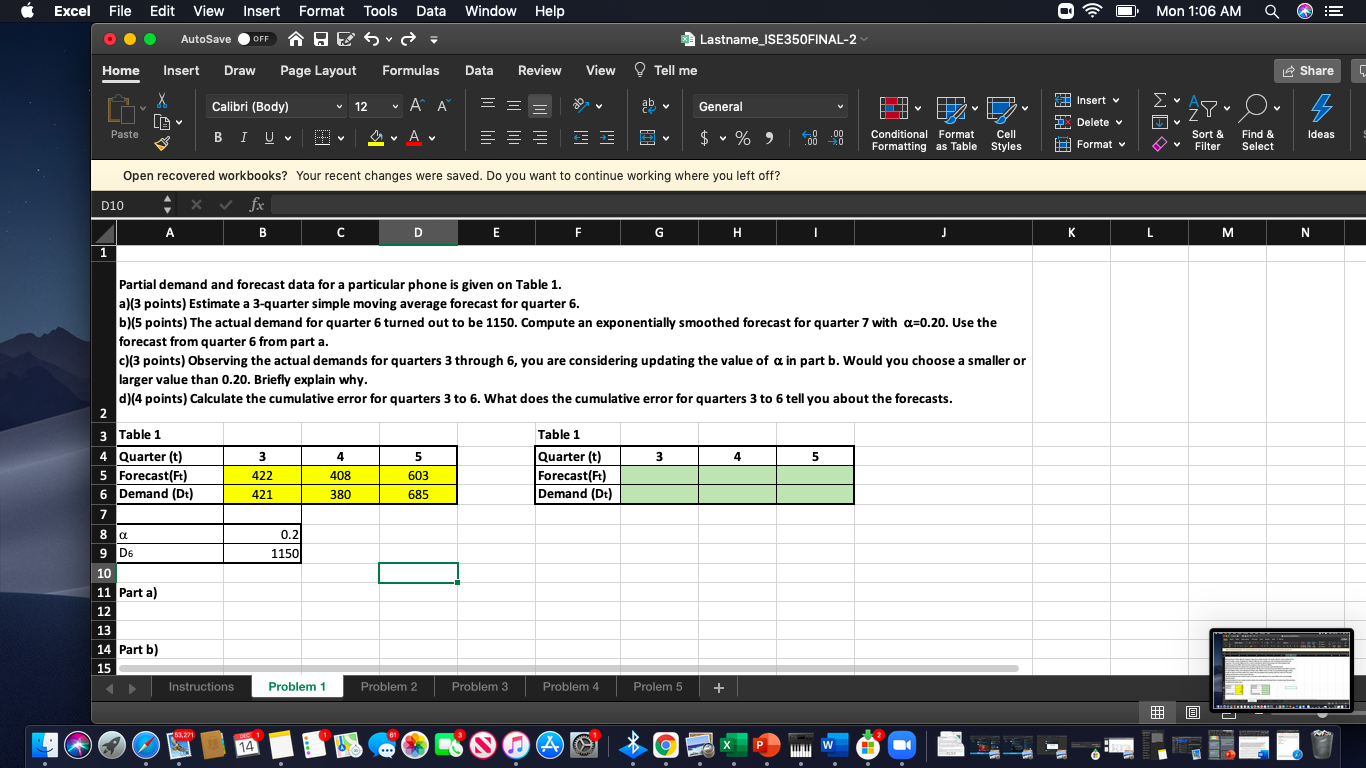Open the Number Format dropdown showing General
This screenshot has height=768, width=1366.
pyautogui.click(x=769, y=106)
